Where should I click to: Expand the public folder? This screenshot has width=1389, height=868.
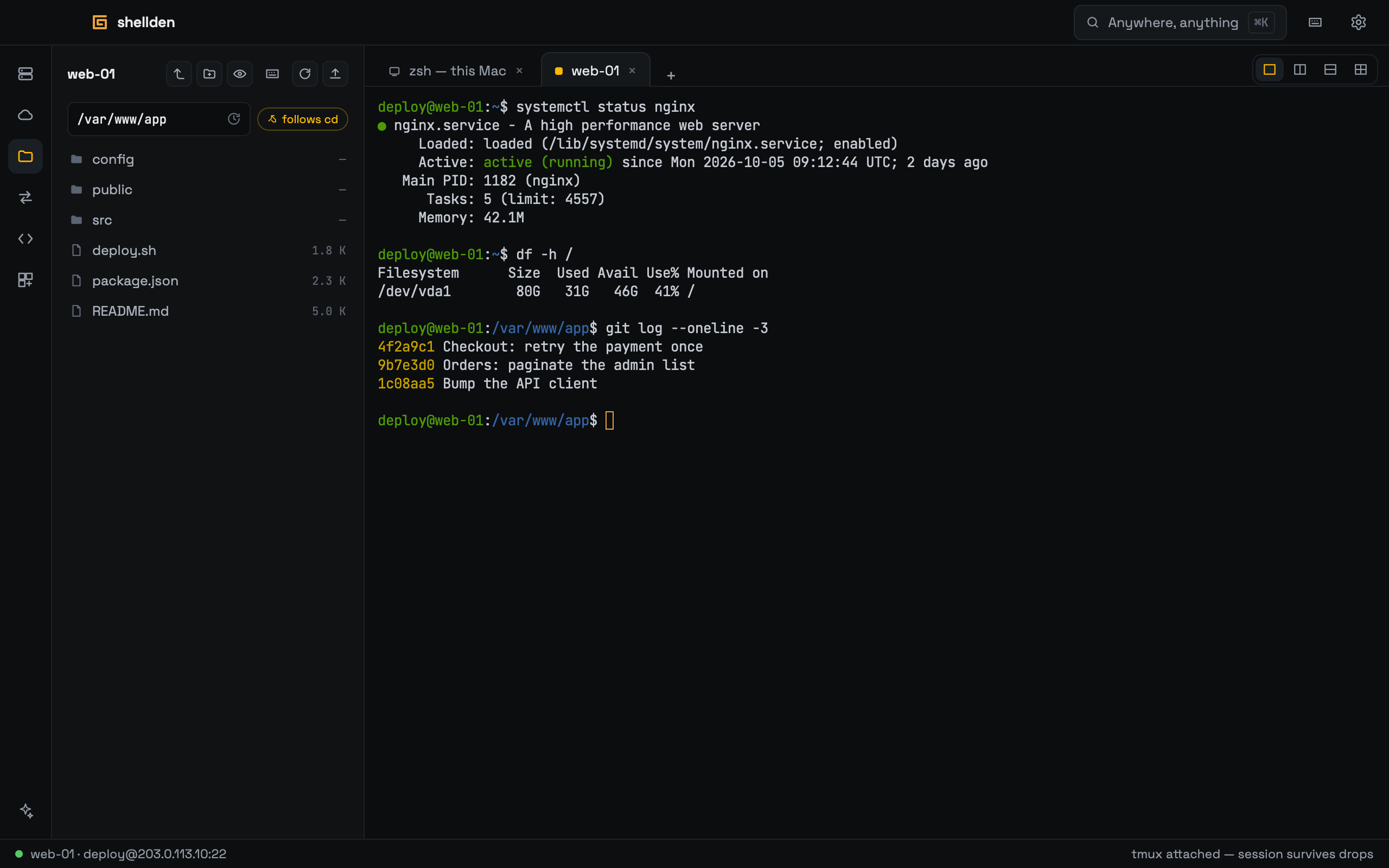coord(207,190)
